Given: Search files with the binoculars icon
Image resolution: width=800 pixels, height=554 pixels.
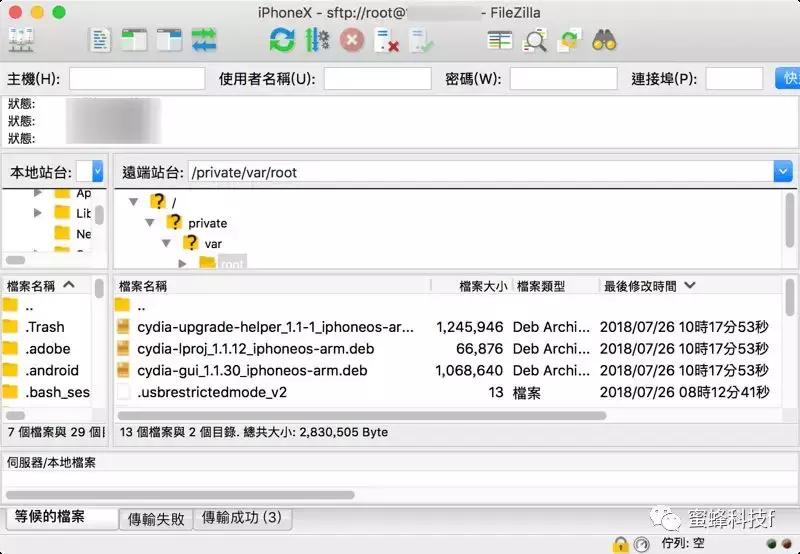Looking at the screenshot, I should (604, 40).
